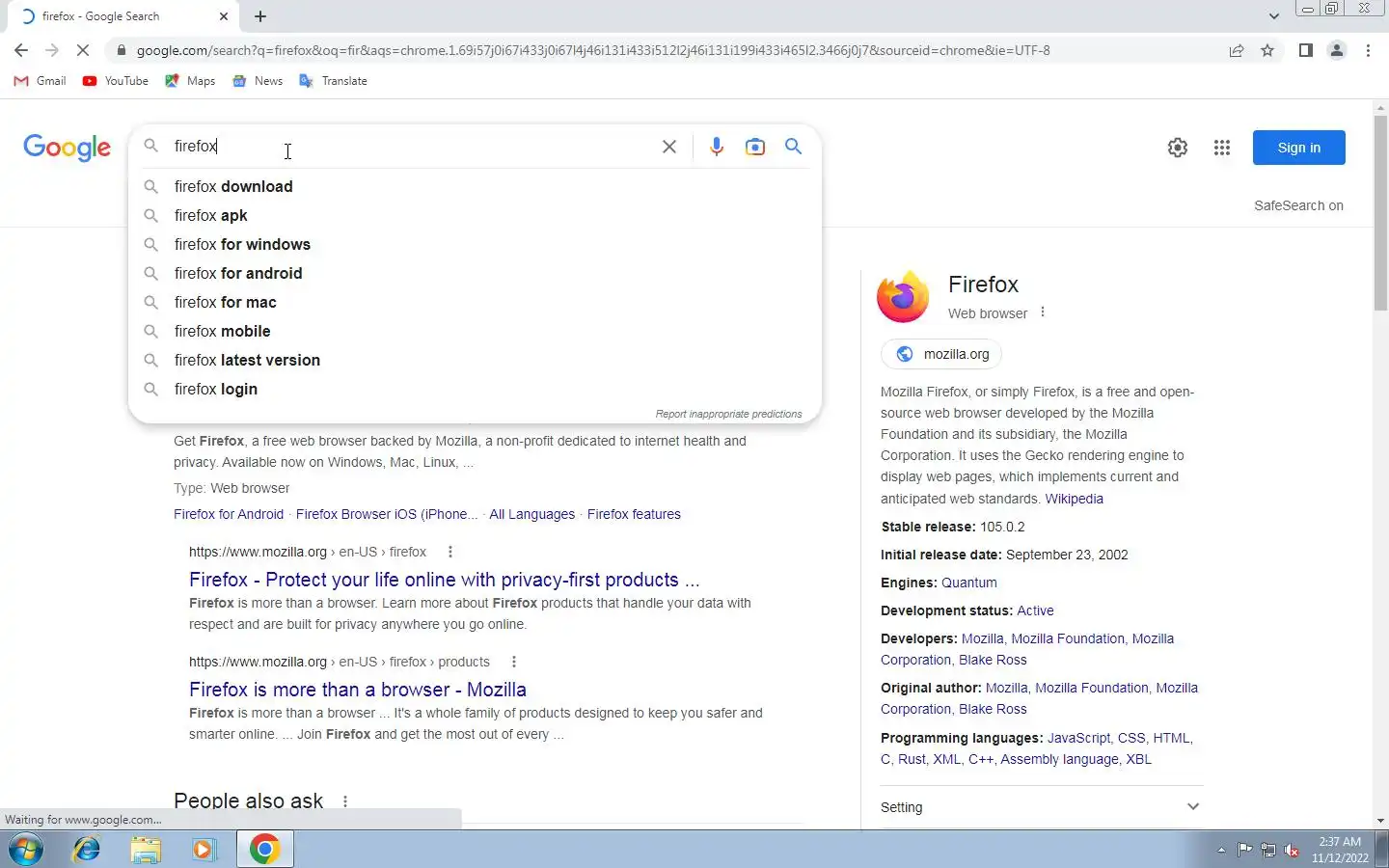Click the Rust programming language link
The height and width of the screenshot is (868, 1389).
pyautogui.click(x=912, y=759)
